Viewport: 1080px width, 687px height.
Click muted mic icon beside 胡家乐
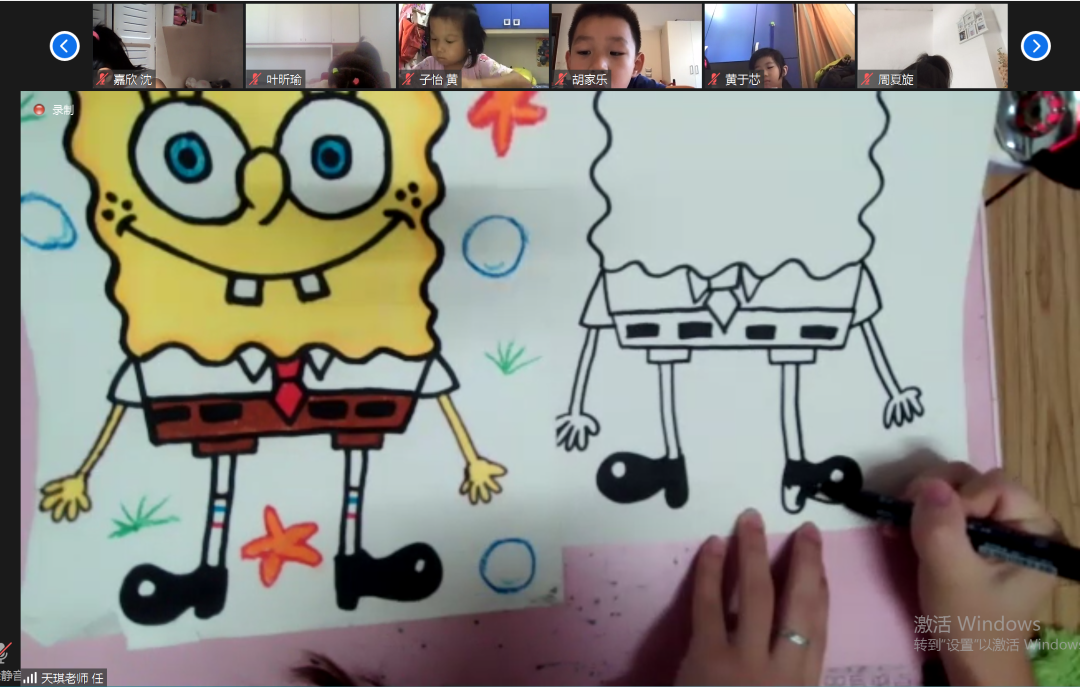(x=561, y=79)
